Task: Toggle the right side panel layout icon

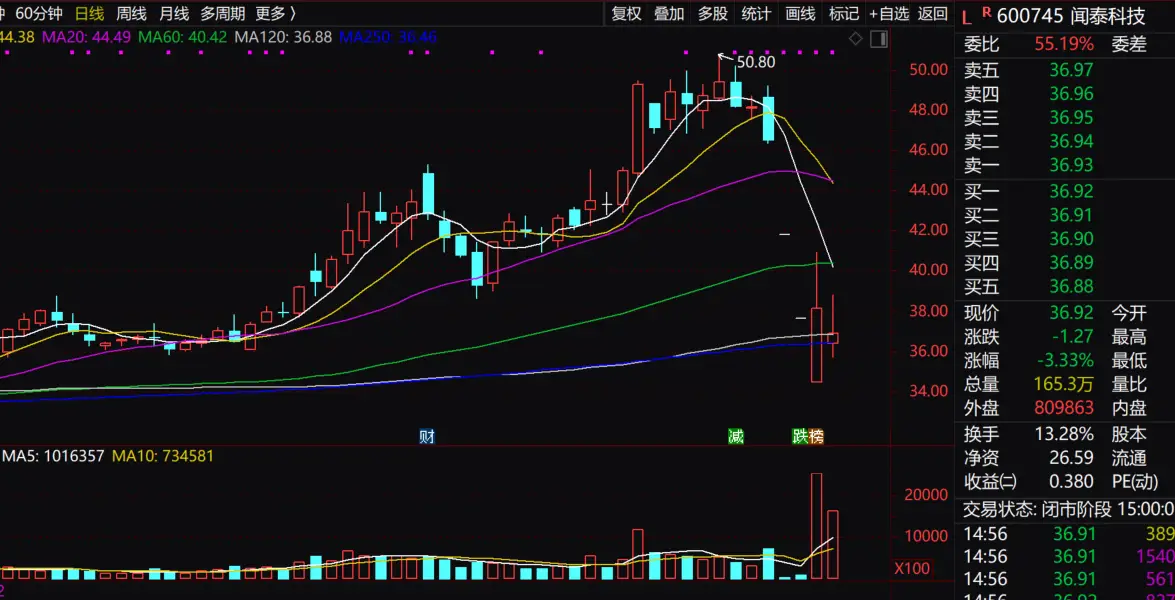Action: pyautogui.click(x=880, y=38)
